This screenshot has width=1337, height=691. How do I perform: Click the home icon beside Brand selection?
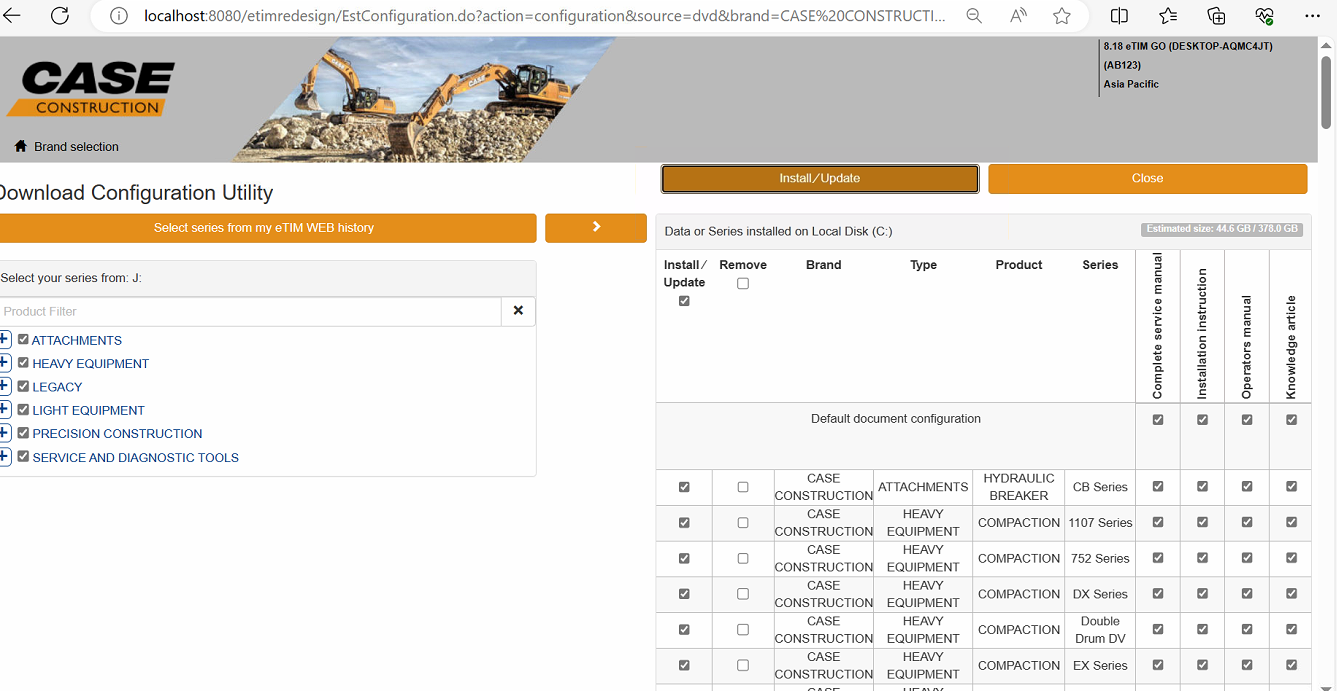point(20,146)
